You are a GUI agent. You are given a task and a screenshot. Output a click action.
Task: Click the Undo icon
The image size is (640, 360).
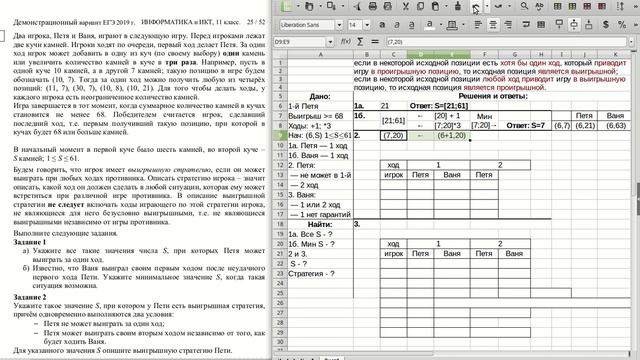coord(476,6)
